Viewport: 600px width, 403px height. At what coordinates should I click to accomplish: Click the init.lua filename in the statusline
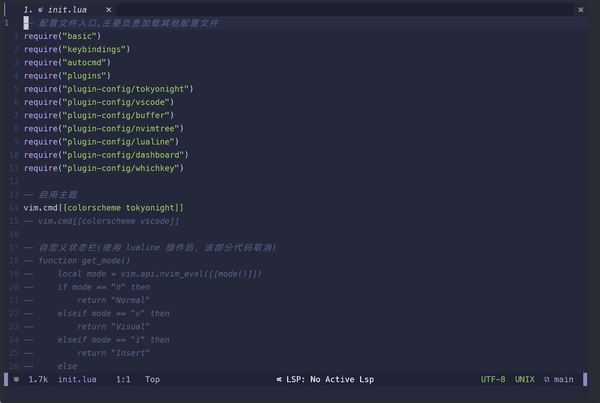[x=77, y=380]
